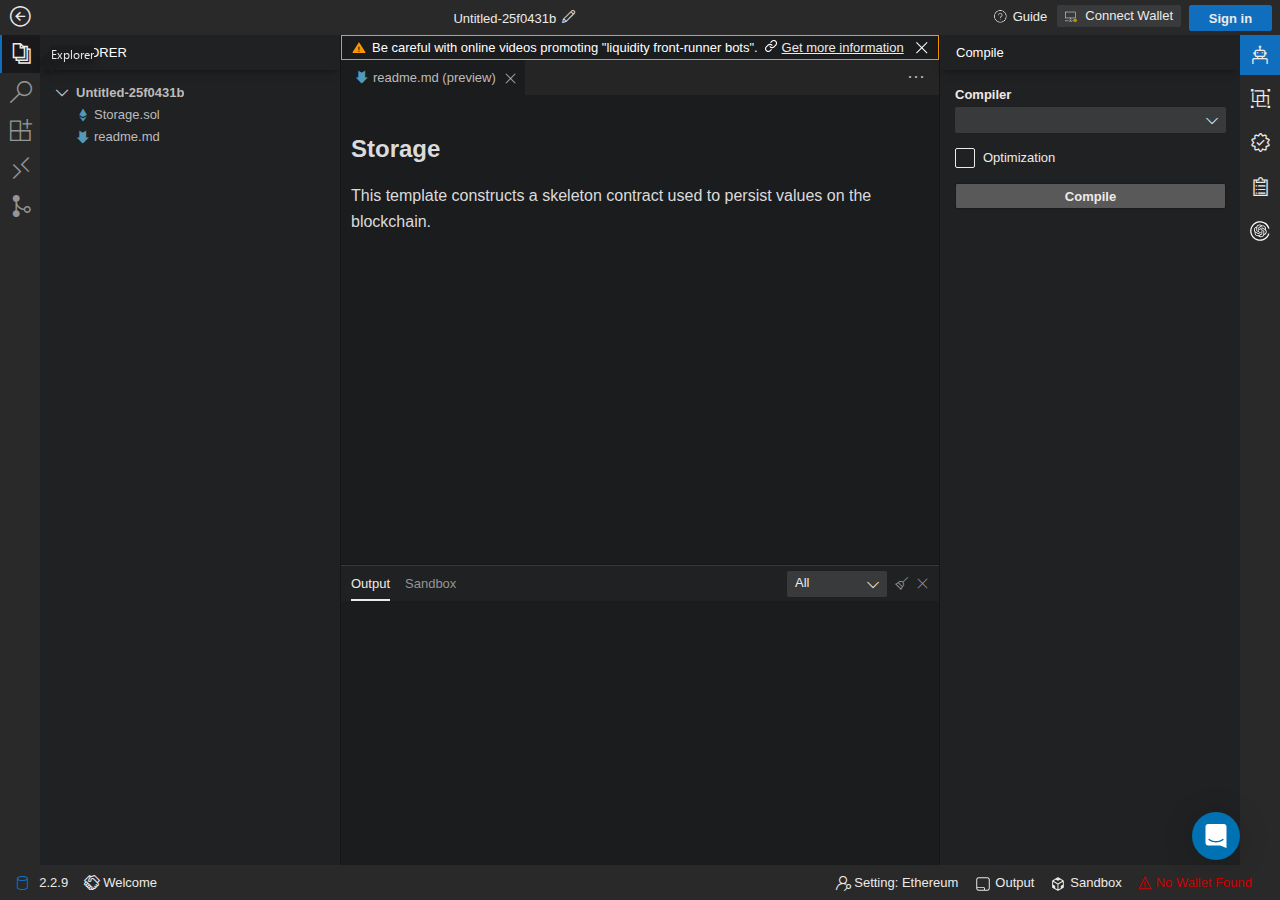1280x900 pixels.
Task: Open the Search magnifier icon in sidebar
Action: click(20, 92)
